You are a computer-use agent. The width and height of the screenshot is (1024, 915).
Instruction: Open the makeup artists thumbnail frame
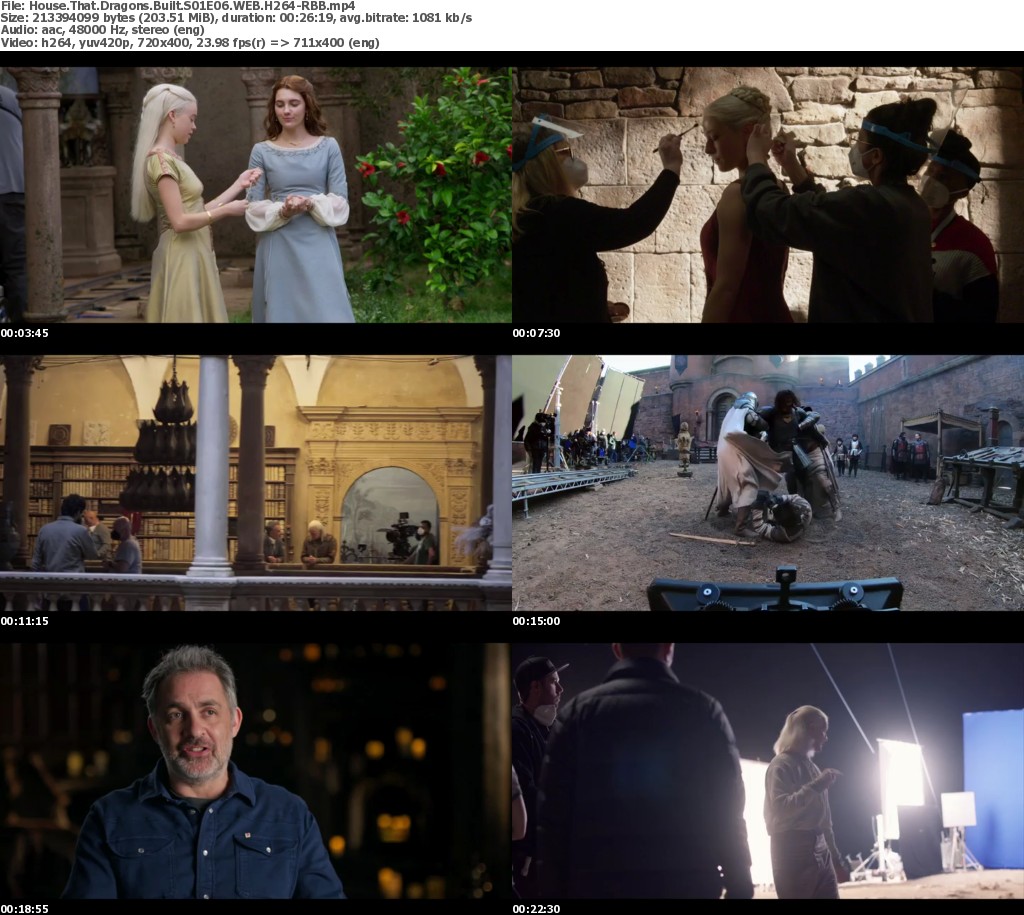tap(768, 195)
